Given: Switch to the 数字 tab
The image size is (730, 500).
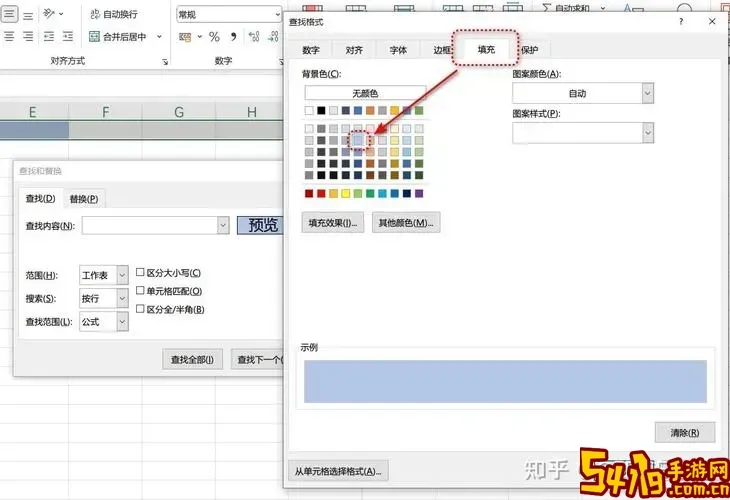Looking at the screenshot, I should [x=311, y=50].
